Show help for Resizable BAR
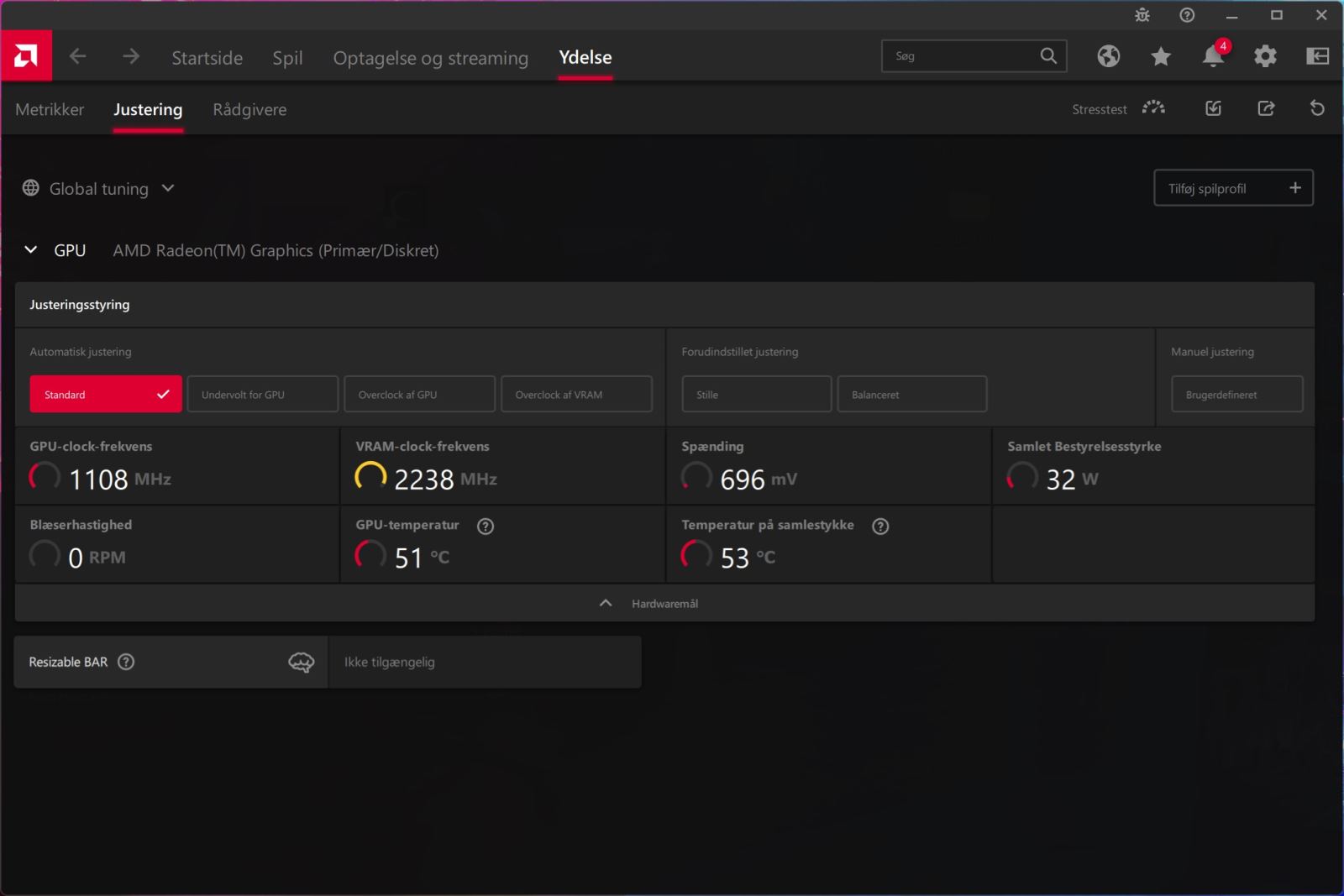1344x896 pixels. [x=126, y=662]
